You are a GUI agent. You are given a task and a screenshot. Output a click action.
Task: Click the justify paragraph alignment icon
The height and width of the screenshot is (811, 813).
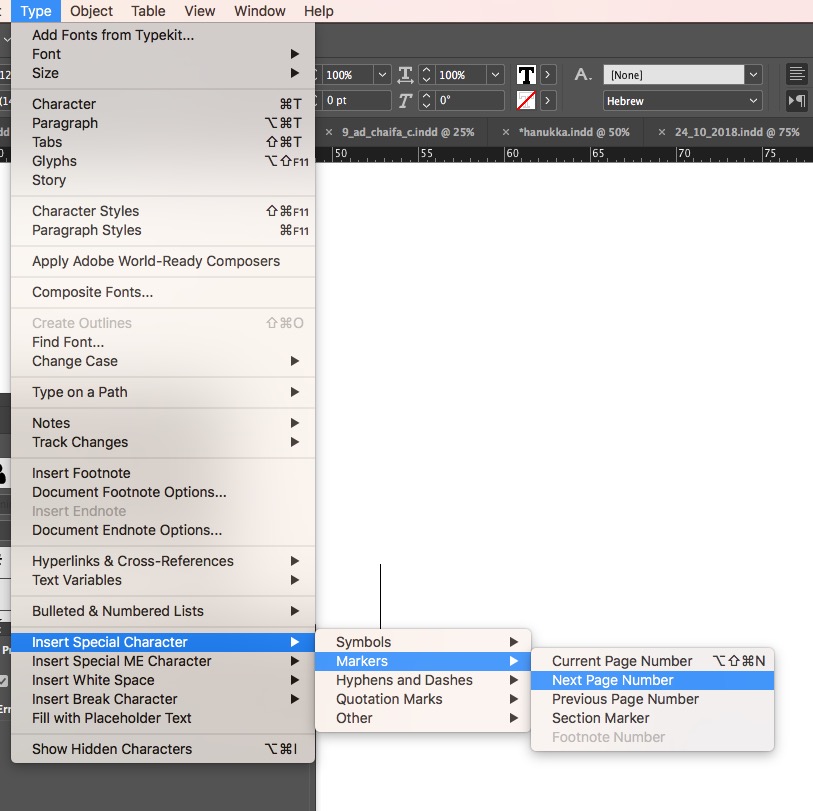[x=796, y=75]
